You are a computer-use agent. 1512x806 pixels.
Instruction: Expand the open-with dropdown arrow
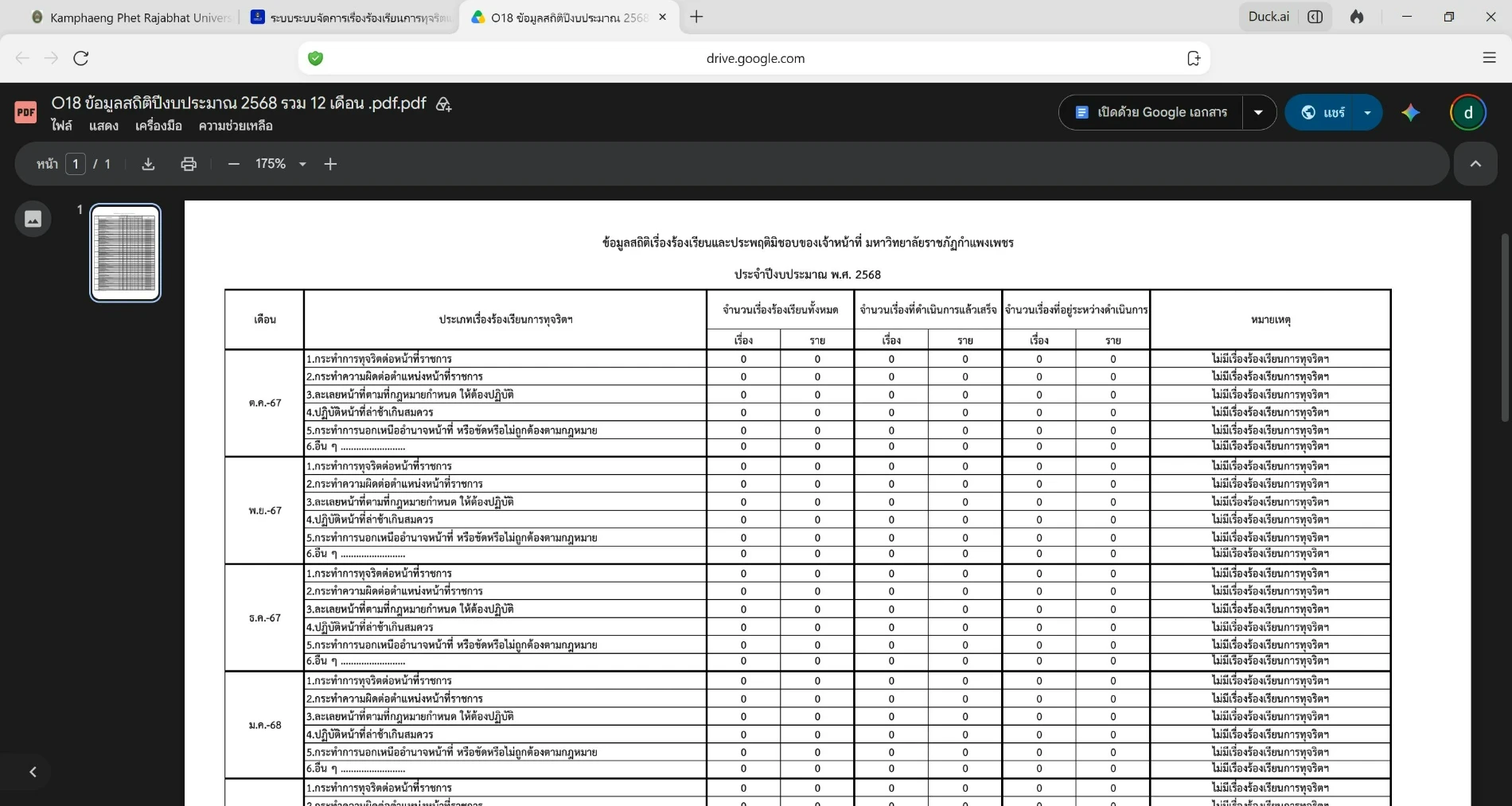(x=1258, y=112)
